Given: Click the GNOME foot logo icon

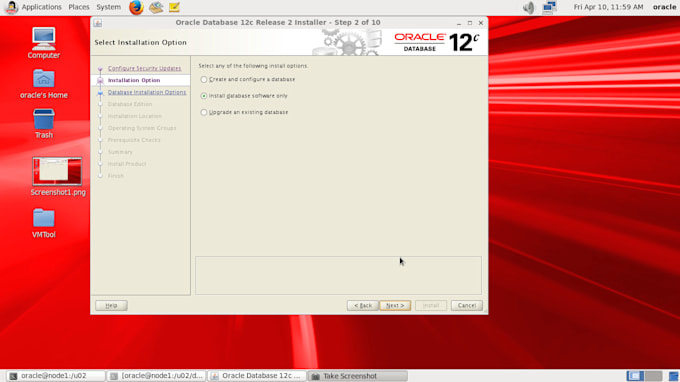Looking at the screenshot, I should point(11,7).
